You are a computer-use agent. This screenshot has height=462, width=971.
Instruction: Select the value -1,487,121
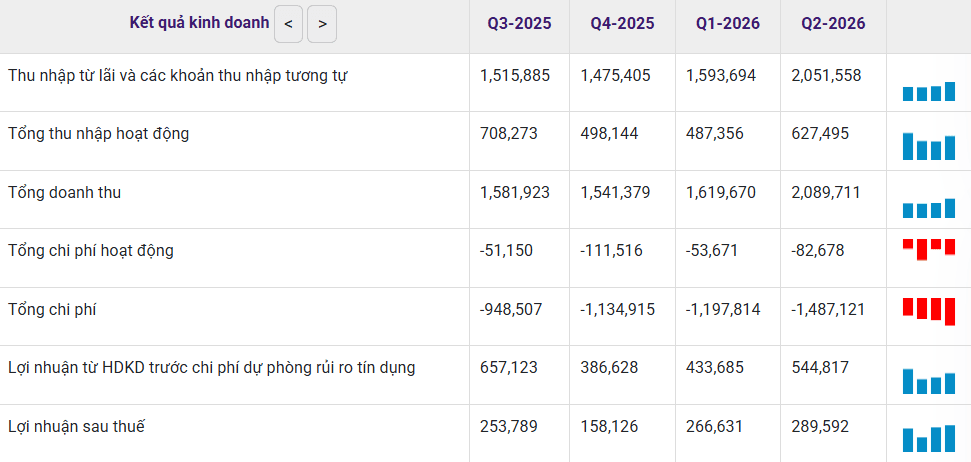[829, 309]
